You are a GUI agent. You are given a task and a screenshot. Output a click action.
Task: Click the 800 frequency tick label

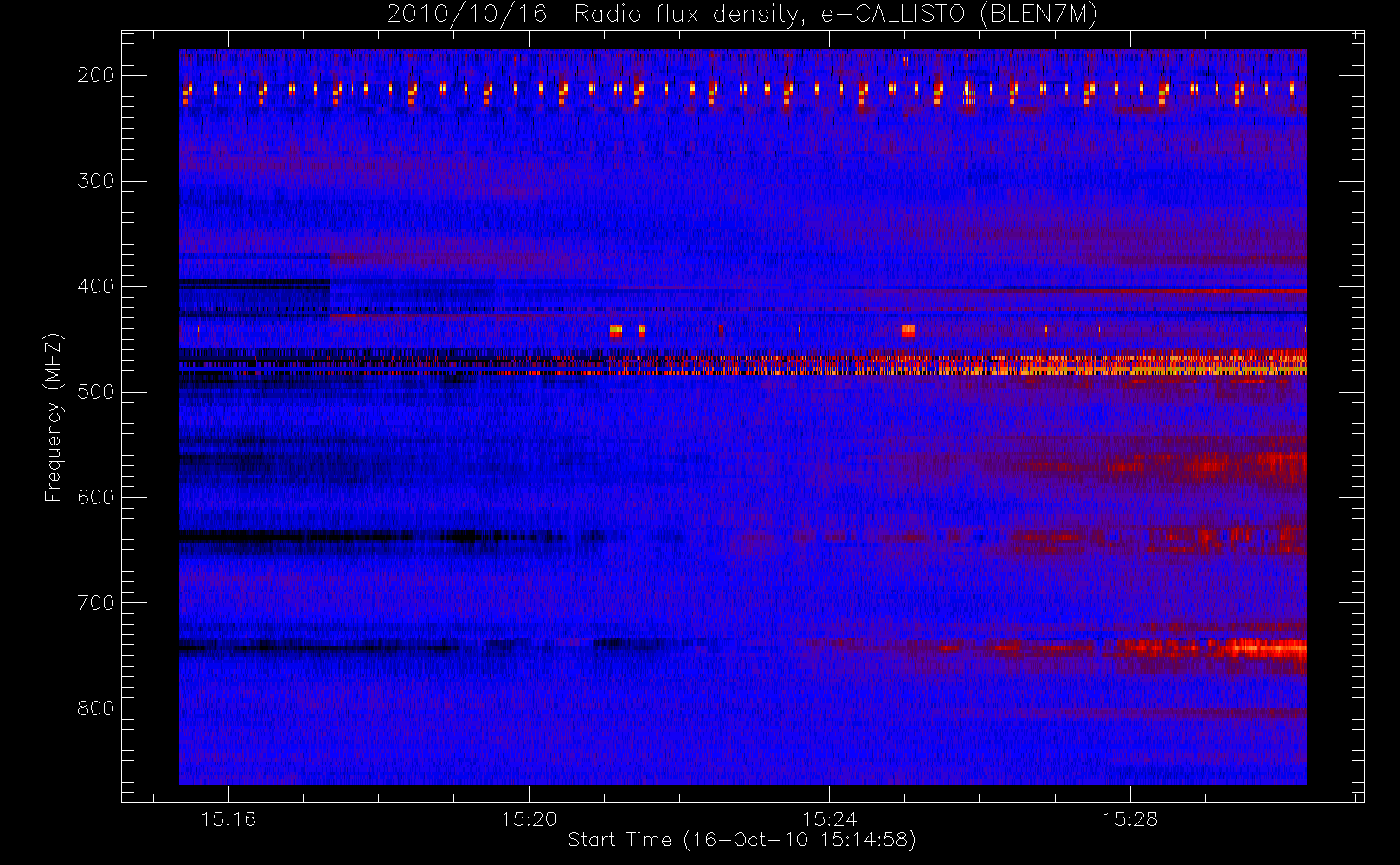[x=95, y=708]
